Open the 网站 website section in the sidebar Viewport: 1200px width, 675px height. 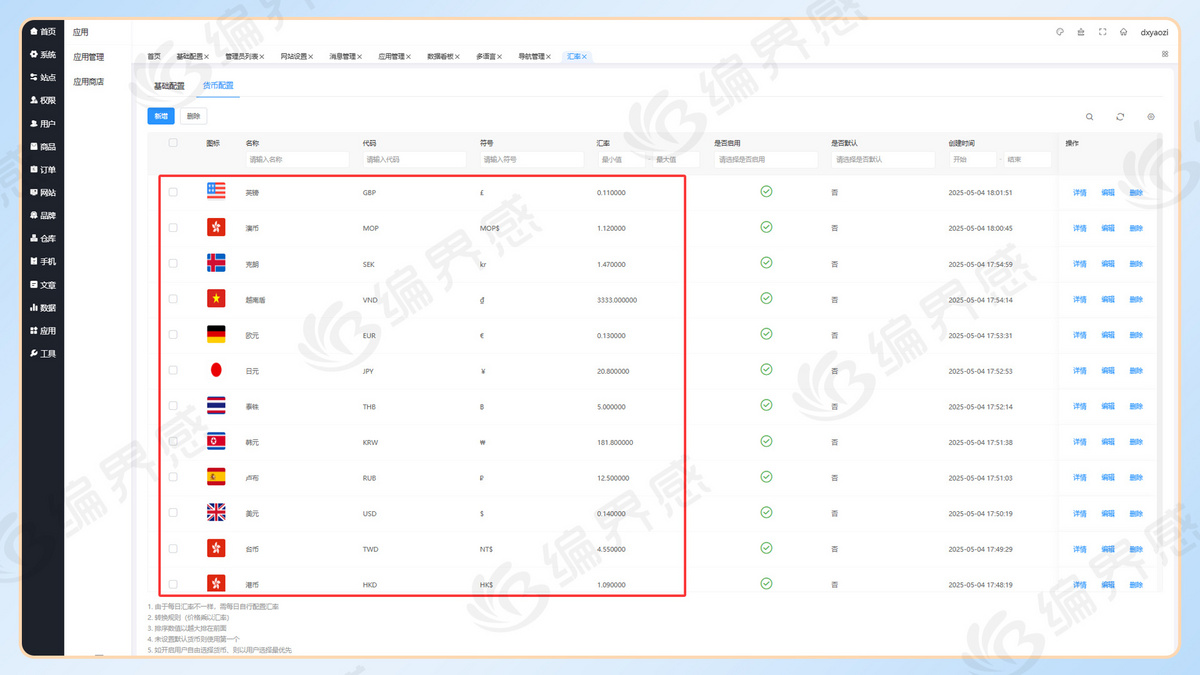click(x=43, y=193)
